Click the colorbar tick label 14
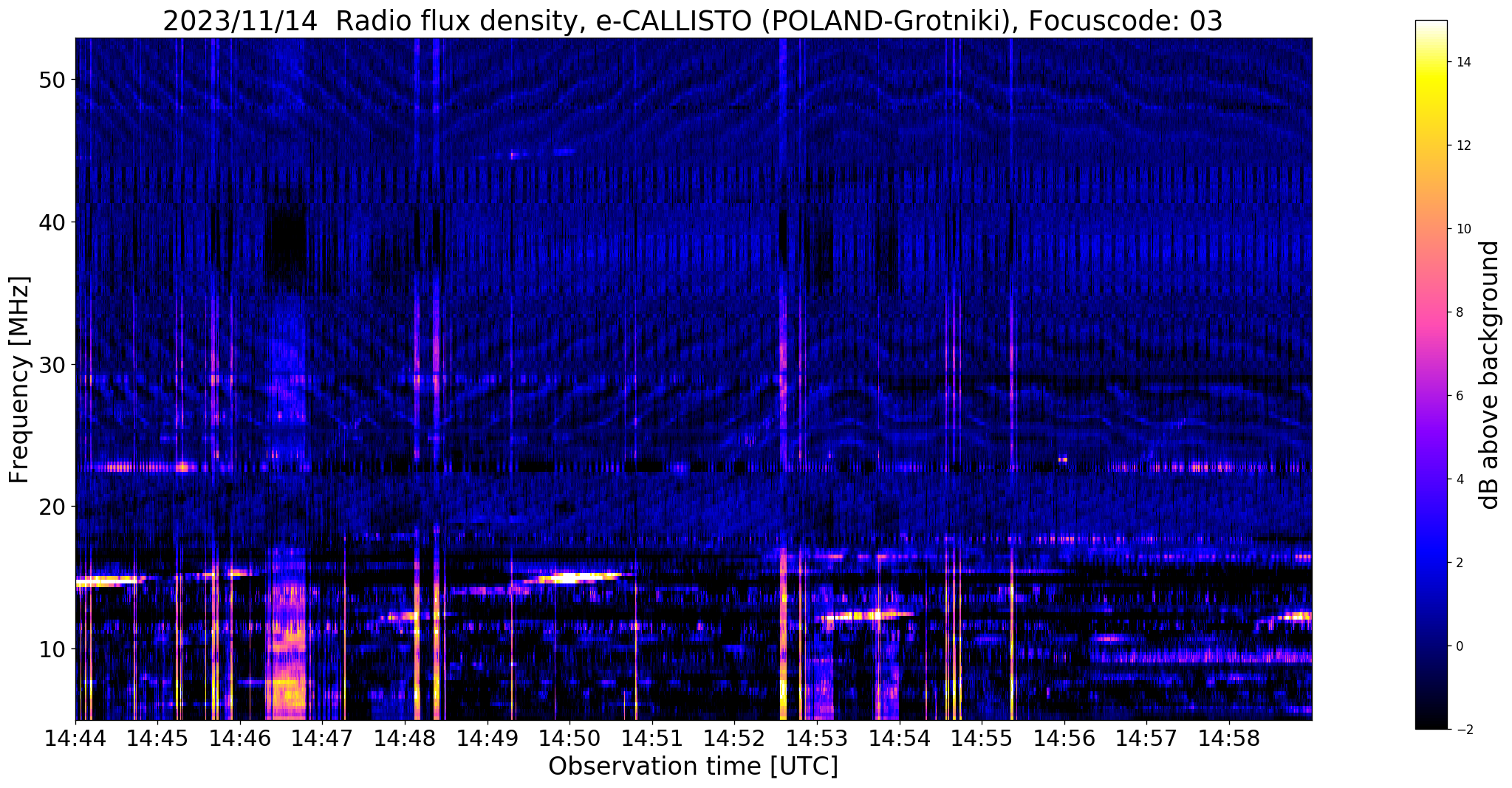Image resolution: width=1512 pixels, height=788 pixels. (x=1462, y=62)
